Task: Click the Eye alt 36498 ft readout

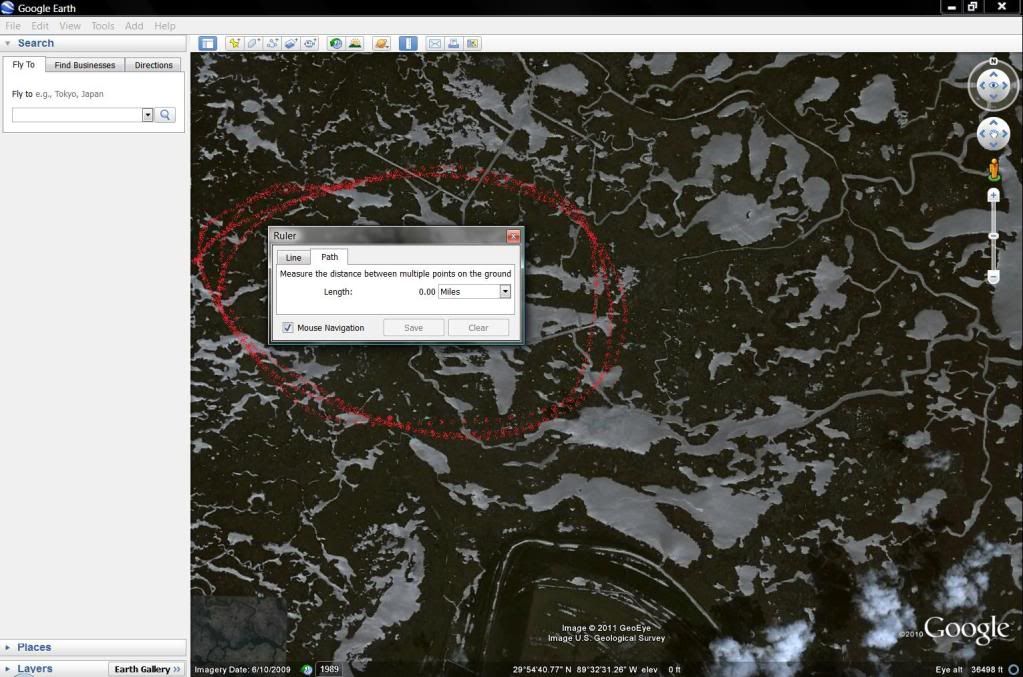Action: (x=969, y=669)
